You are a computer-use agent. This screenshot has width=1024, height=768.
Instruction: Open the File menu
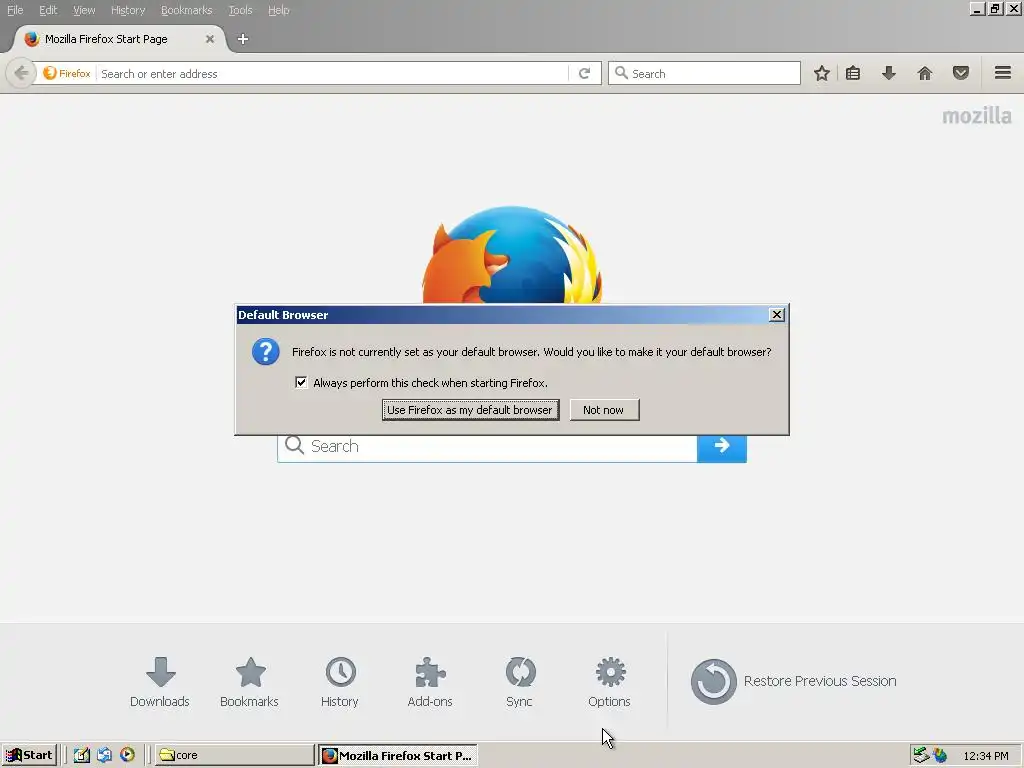[x=15, y=10]
